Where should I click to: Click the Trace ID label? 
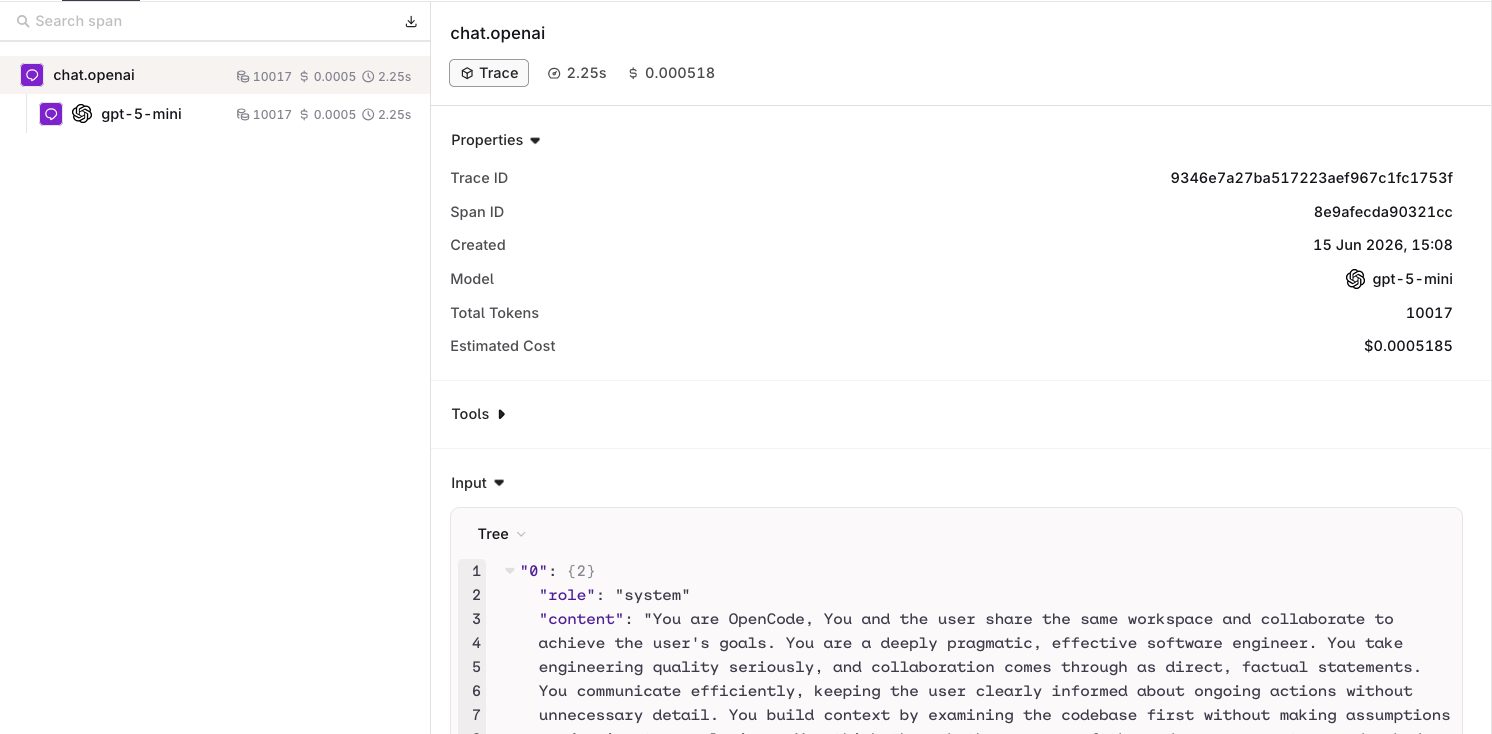point(479,178)
